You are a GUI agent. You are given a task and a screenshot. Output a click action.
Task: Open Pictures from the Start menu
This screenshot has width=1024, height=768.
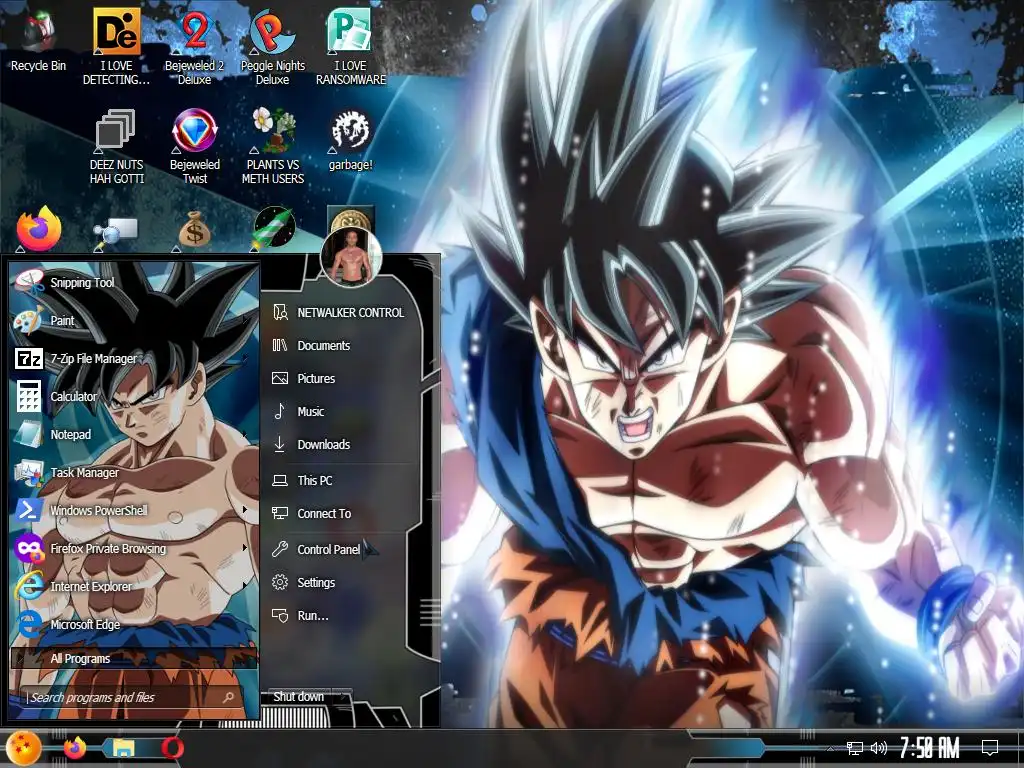(x=341, y=378)
